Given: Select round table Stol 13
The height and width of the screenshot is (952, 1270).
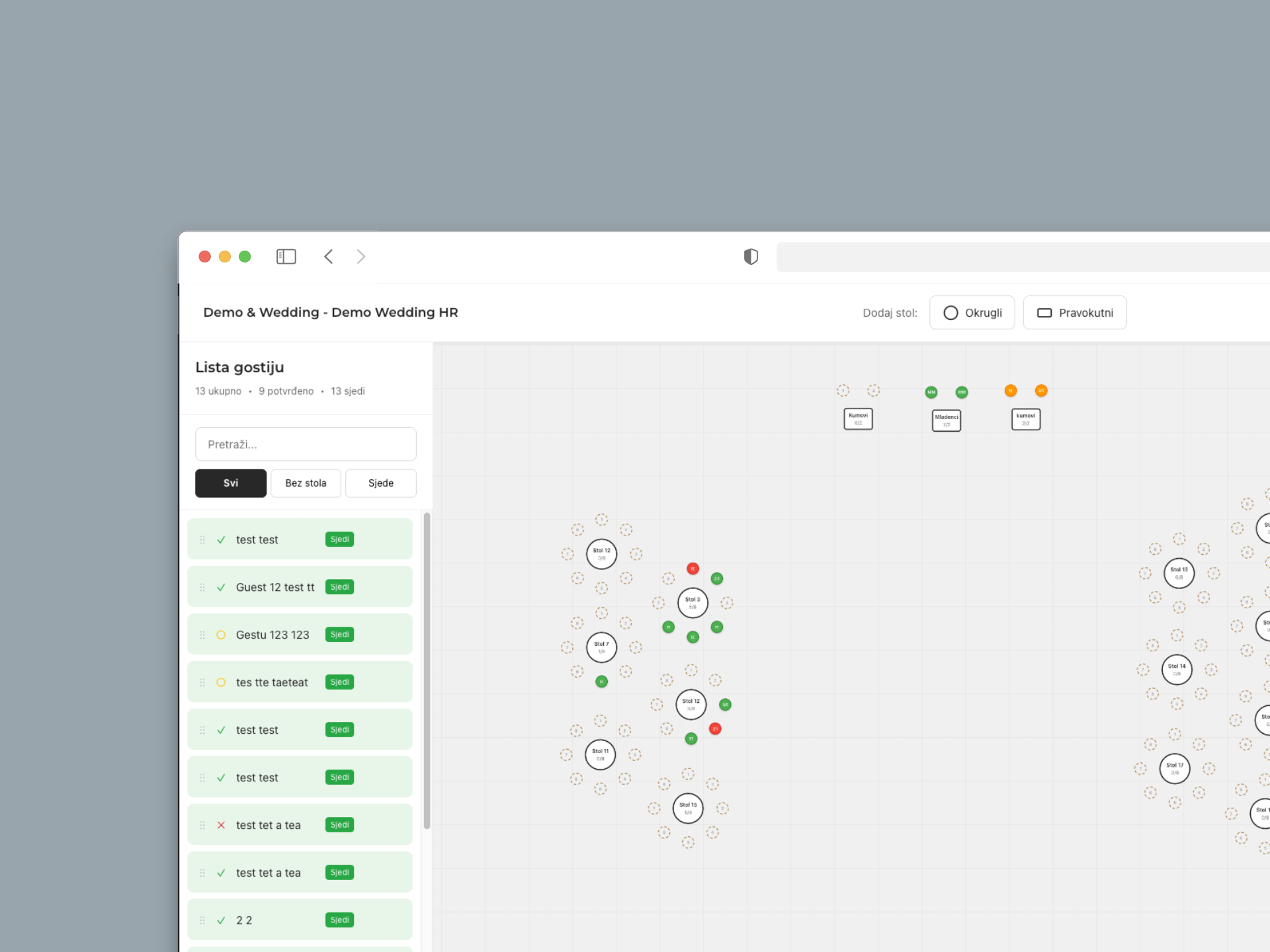Looking at the screenshot, I should click(1179, 573).
